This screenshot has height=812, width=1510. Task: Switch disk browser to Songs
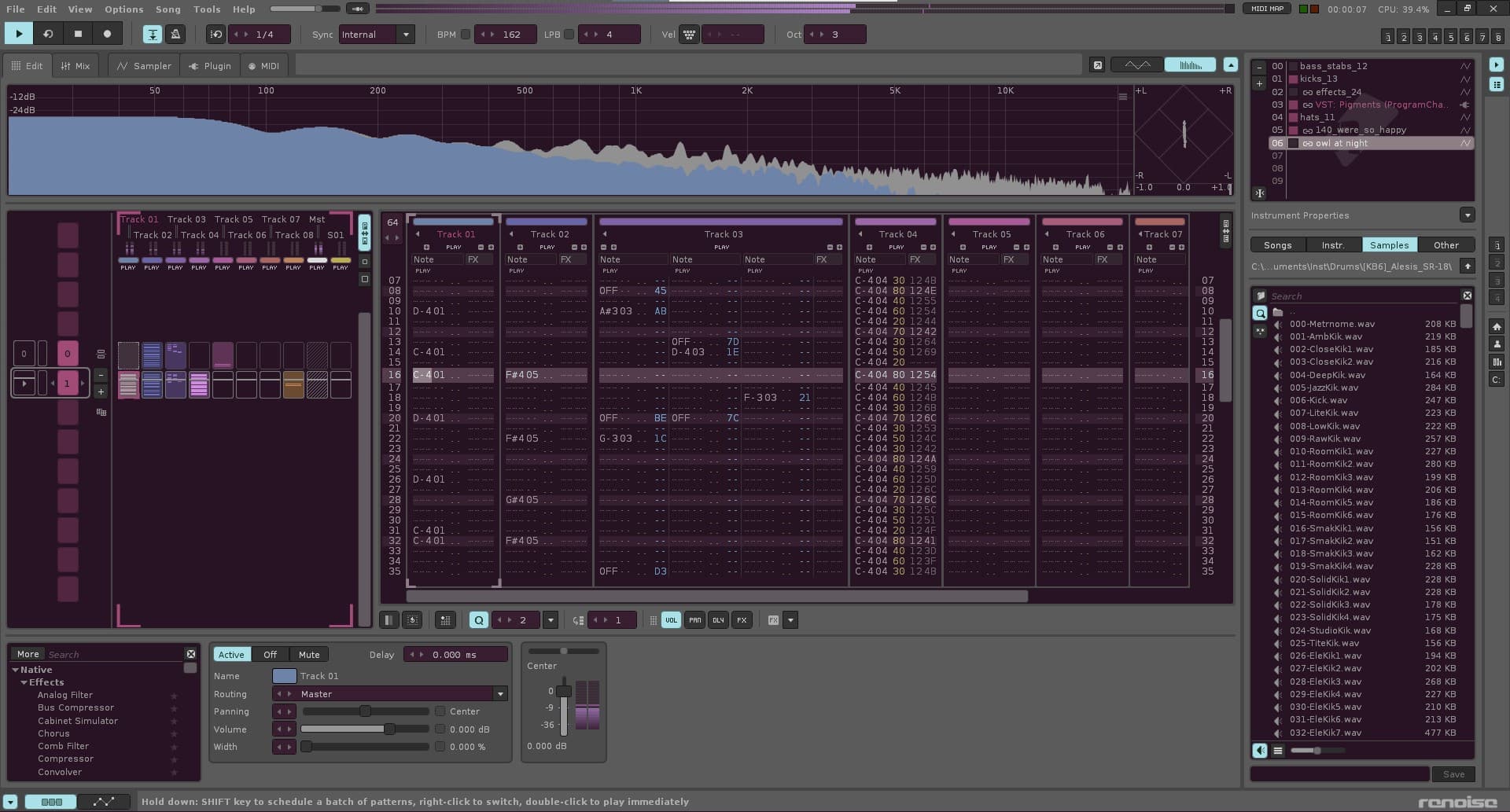[1277, 245]
